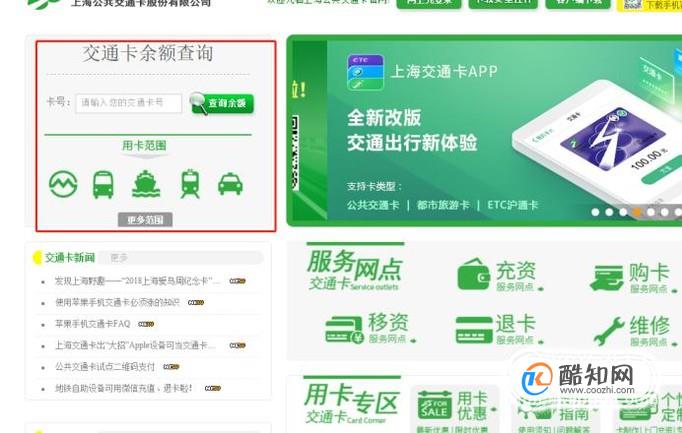Open 购卡 service outlets icon
Screen dimensions: 682x433
[606, 277]
